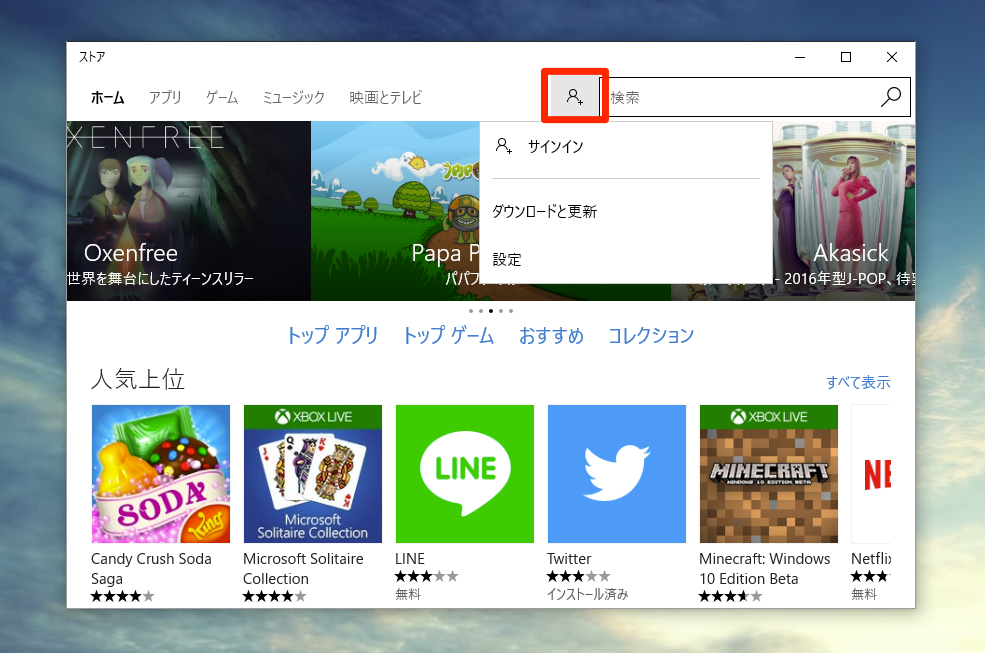Click the star rating under Twitter
The height and width of the screenshot is (653, 985).
579,576
